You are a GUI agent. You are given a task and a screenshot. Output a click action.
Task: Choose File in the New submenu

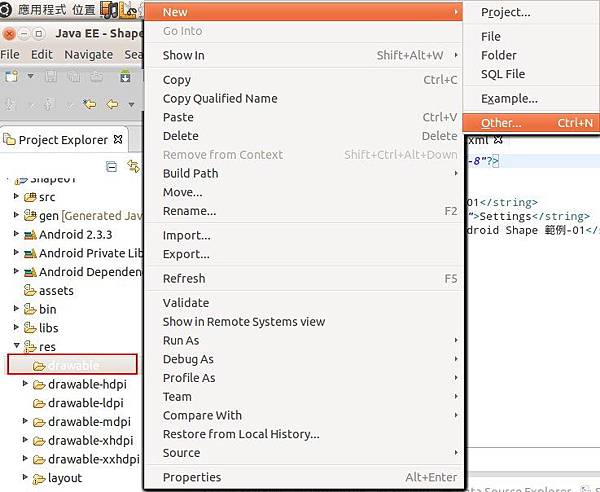pyautogui.click(x=531, y=37)
